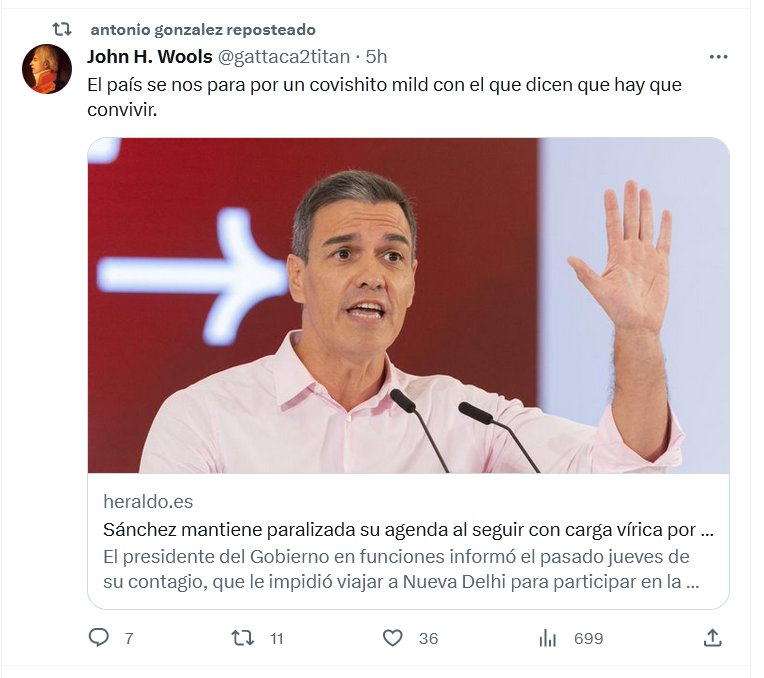
Task: Click the @gattaca2titan handle
Action: [x=284, y=57]
